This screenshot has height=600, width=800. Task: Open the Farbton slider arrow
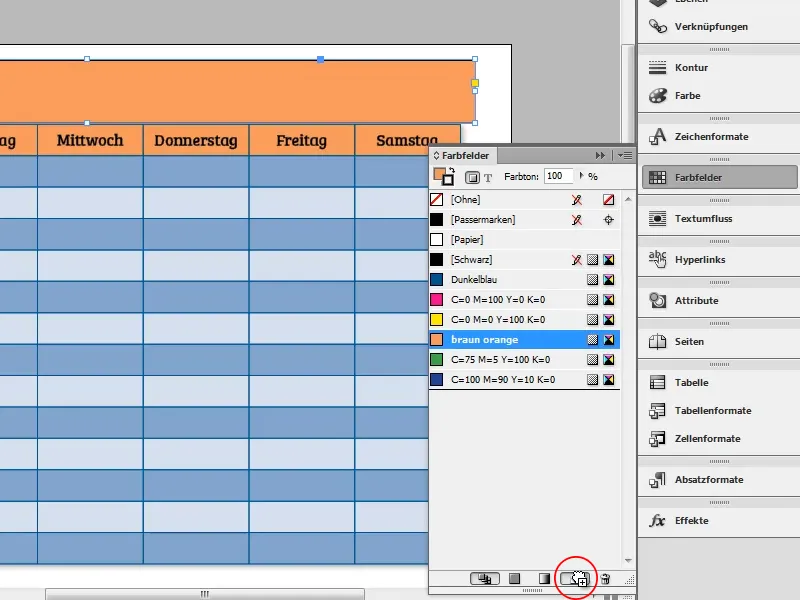[x=581, y=176]
